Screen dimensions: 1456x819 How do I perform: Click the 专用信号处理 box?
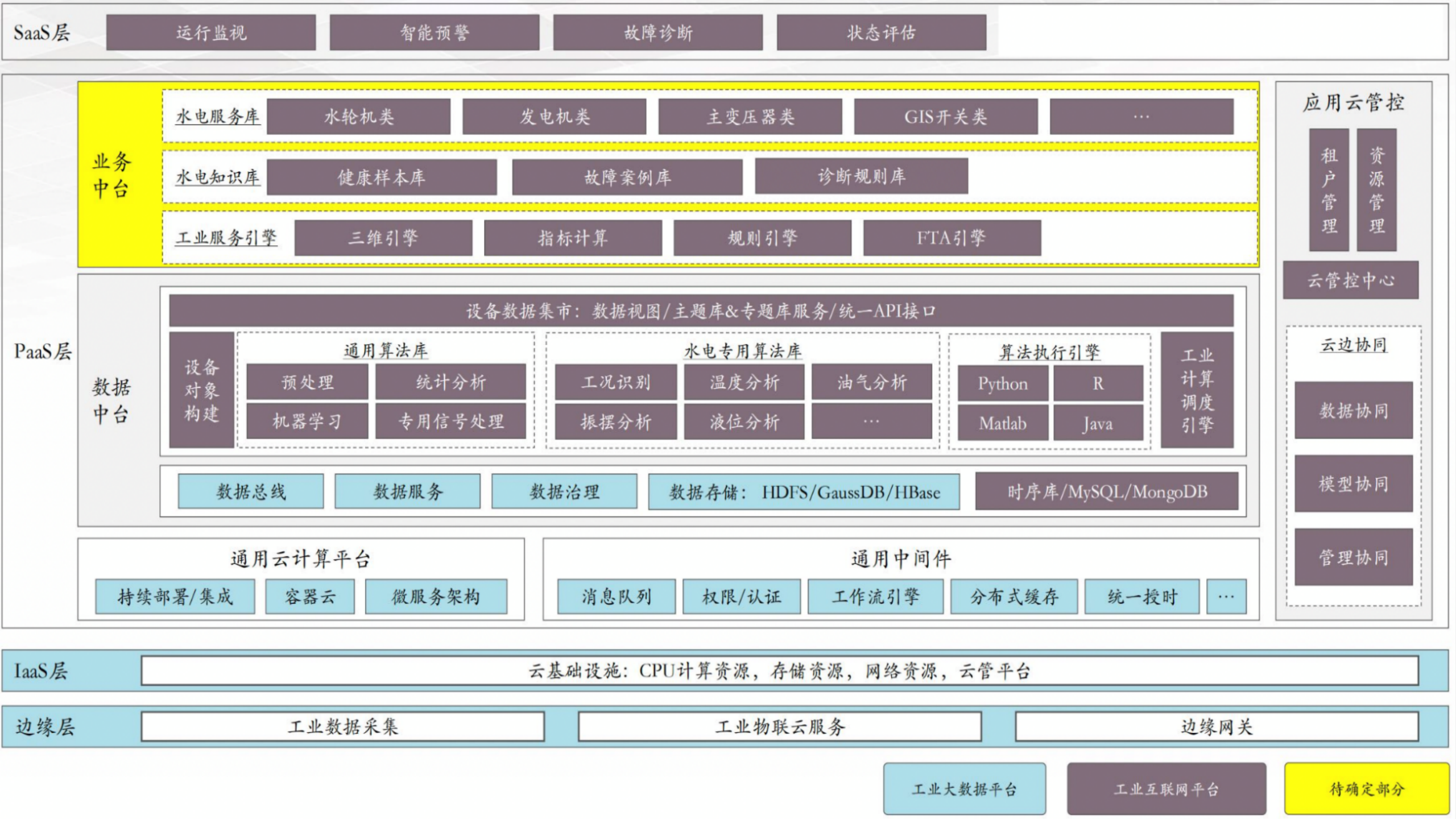pos(450,421)
